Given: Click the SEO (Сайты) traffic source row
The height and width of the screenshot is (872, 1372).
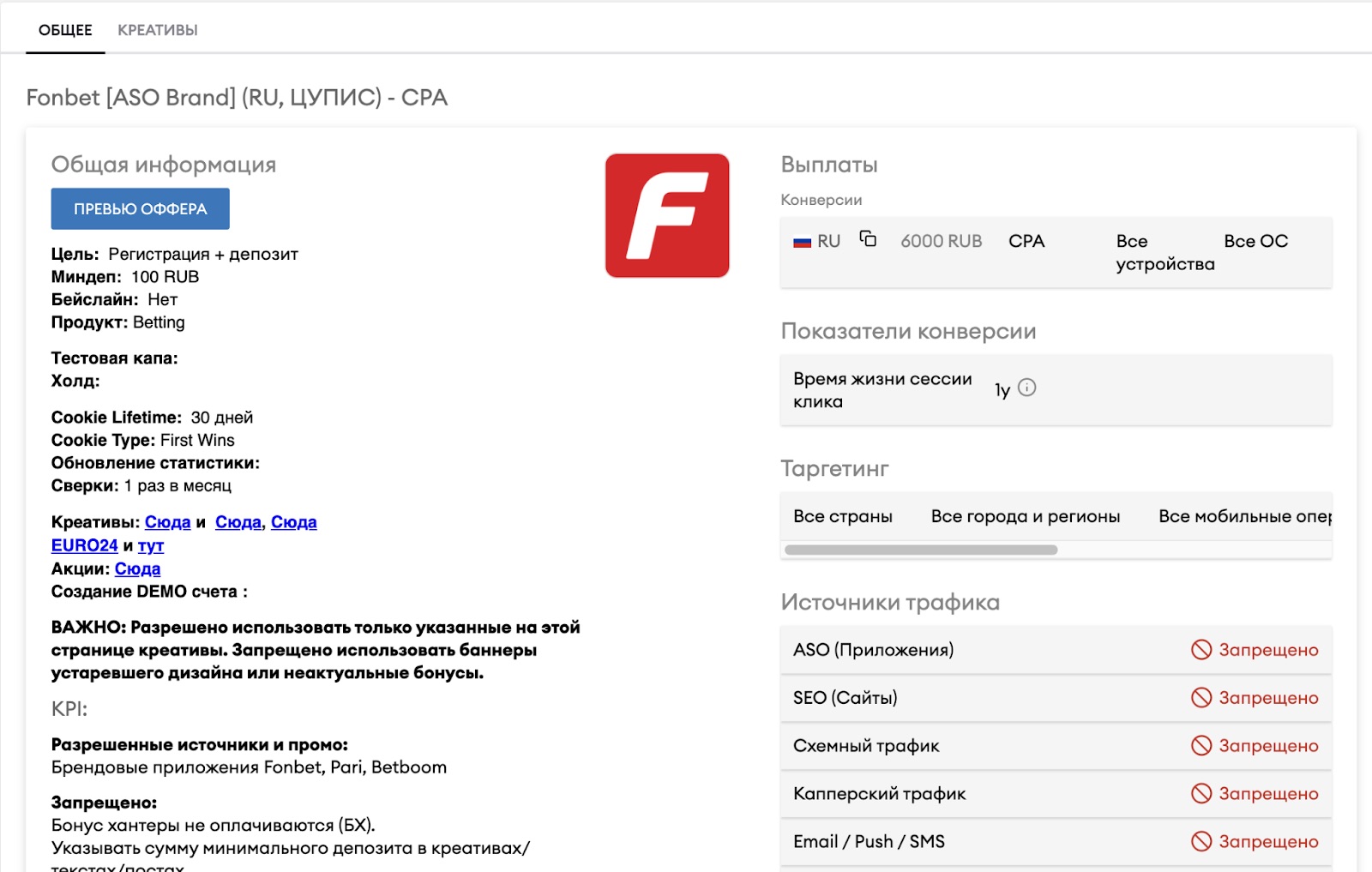Looking at the screenshot, I should pyautogui.click(x=1056, y=698).
